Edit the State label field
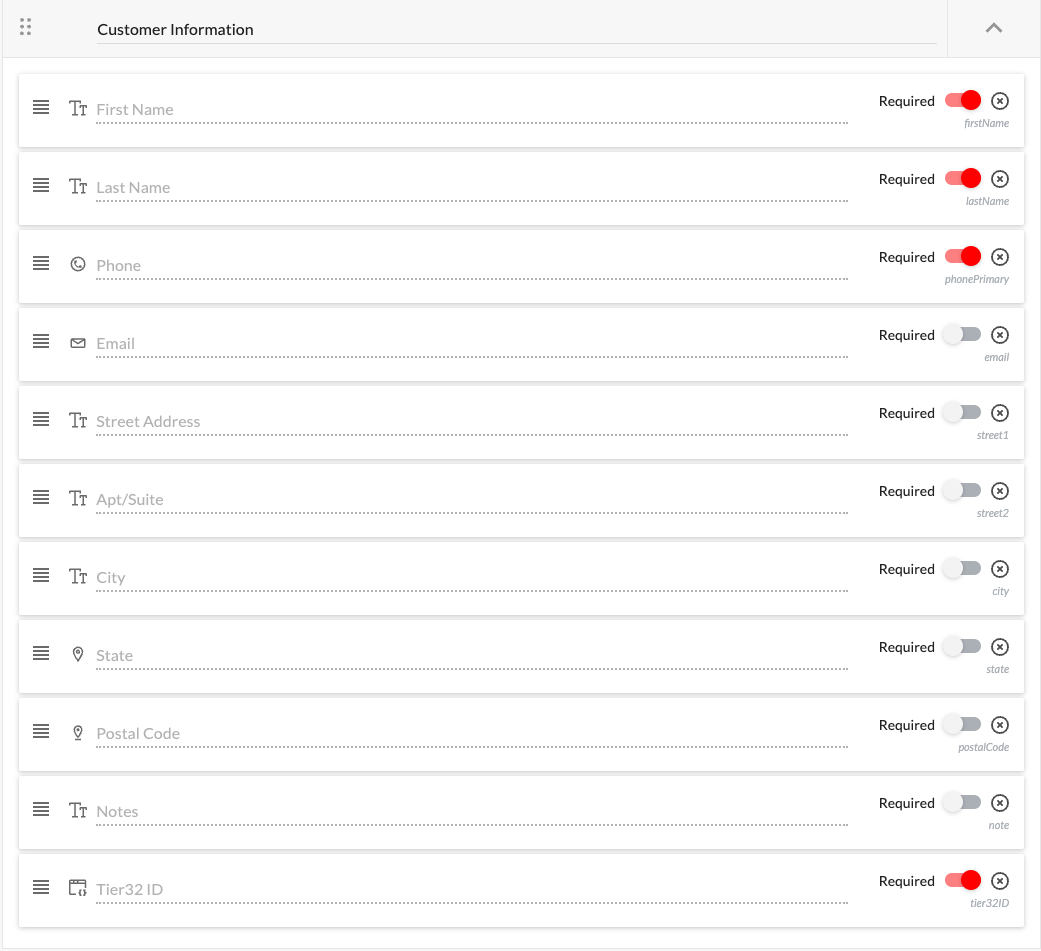The image size is (1041, 951). coord(472,656)
